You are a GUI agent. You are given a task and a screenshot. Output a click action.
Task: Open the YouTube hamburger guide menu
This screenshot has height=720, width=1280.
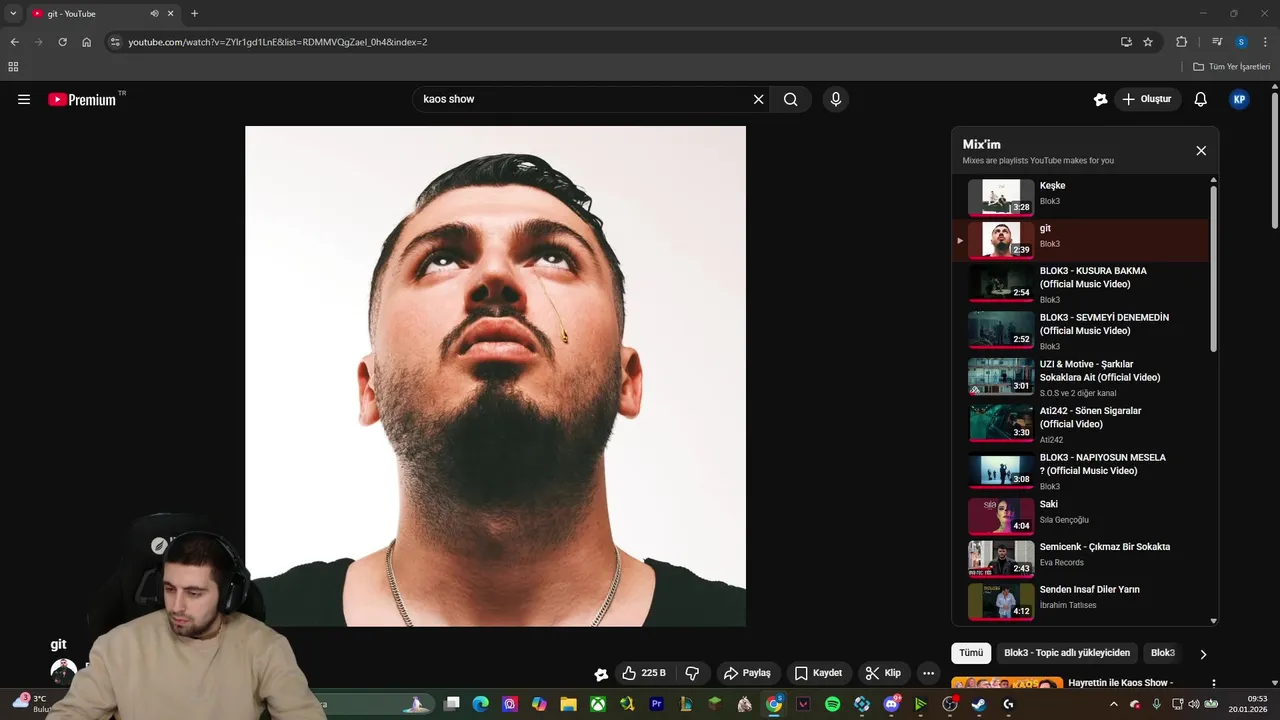click(24, 99)
